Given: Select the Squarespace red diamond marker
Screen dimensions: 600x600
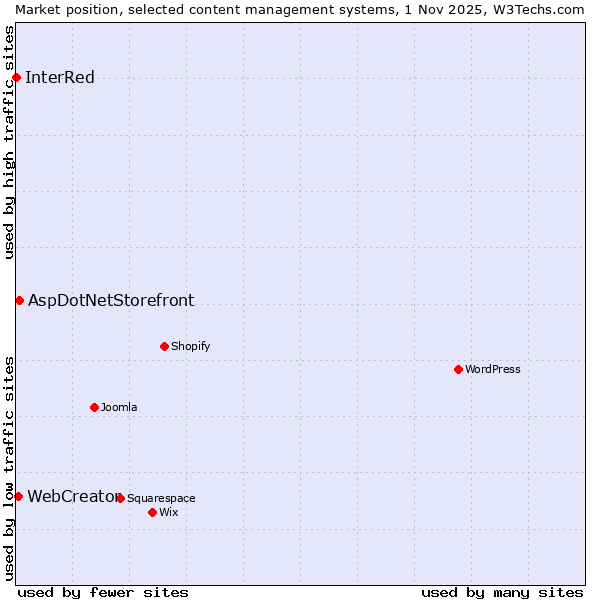Looking at the screenshot, I should (120, 498).
